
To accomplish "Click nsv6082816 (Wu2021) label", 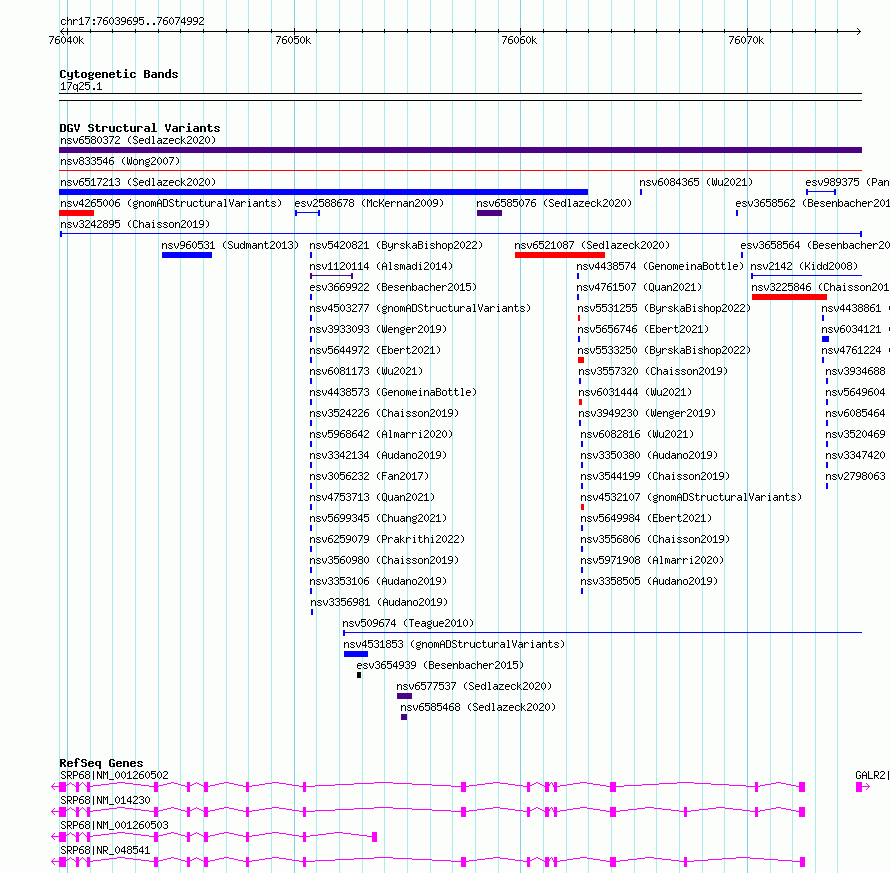I will coord(637,434).
